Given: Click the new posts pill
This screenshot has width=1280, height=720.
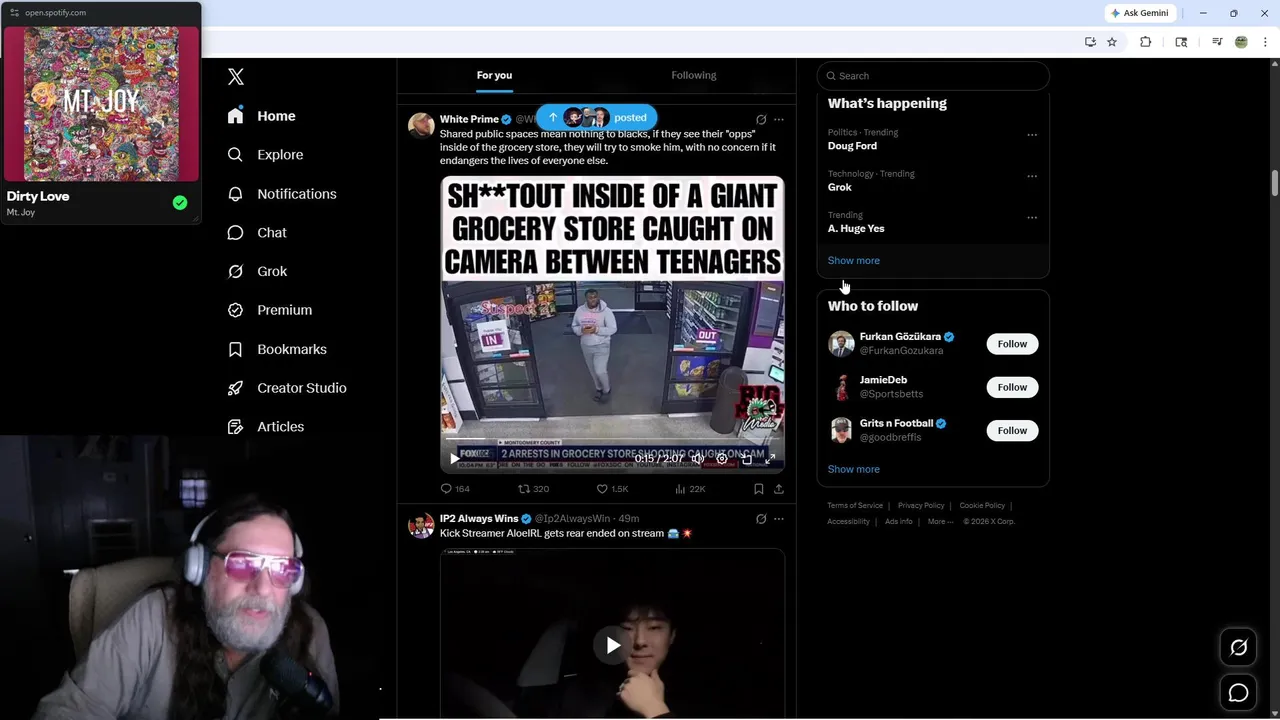Looking at the screenshot, I should (596, 117).
